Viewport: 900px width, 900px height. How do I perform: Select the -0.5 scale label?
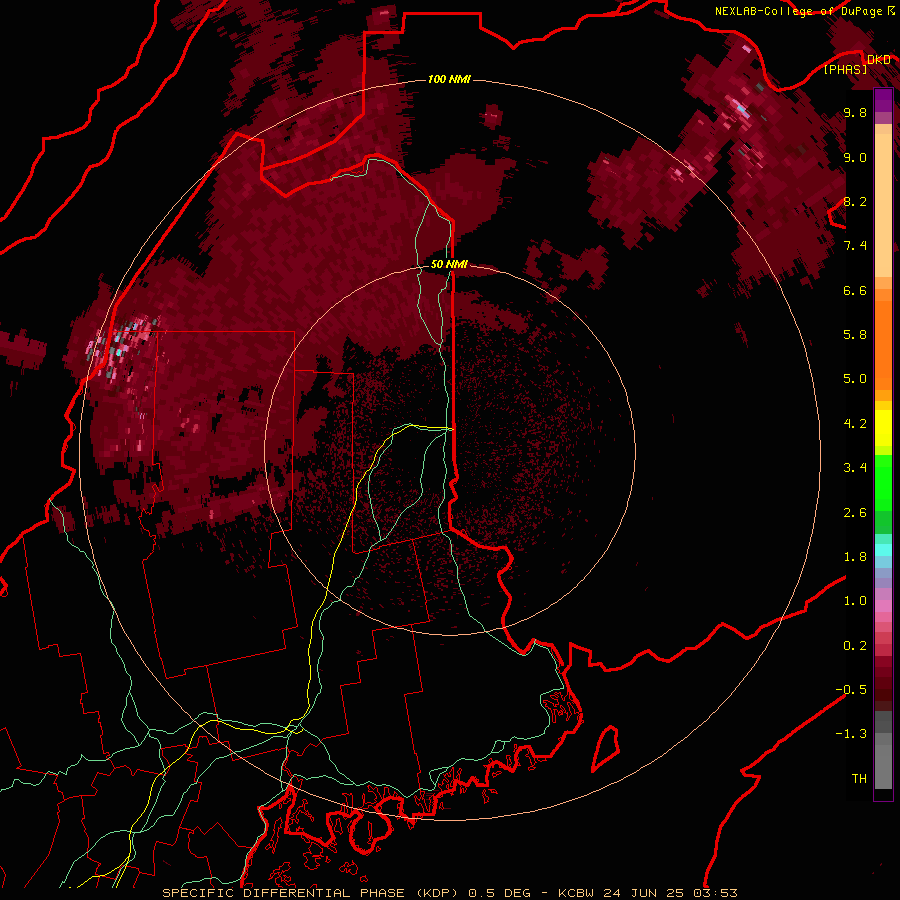pos(851,690)
